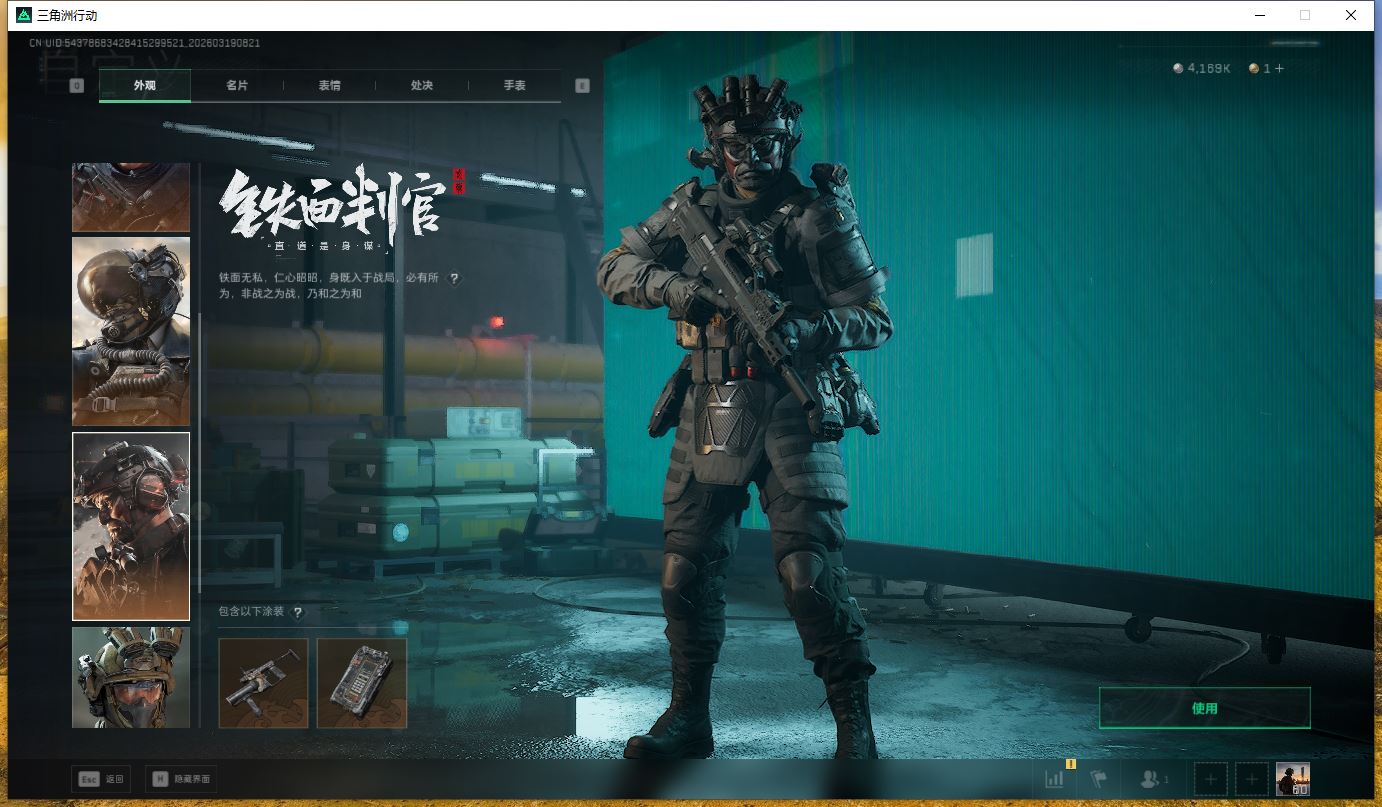The image size is (1382, 807).
Task: Open the 手表 tab
Action: pyautogui.click(x=514, y=86)
